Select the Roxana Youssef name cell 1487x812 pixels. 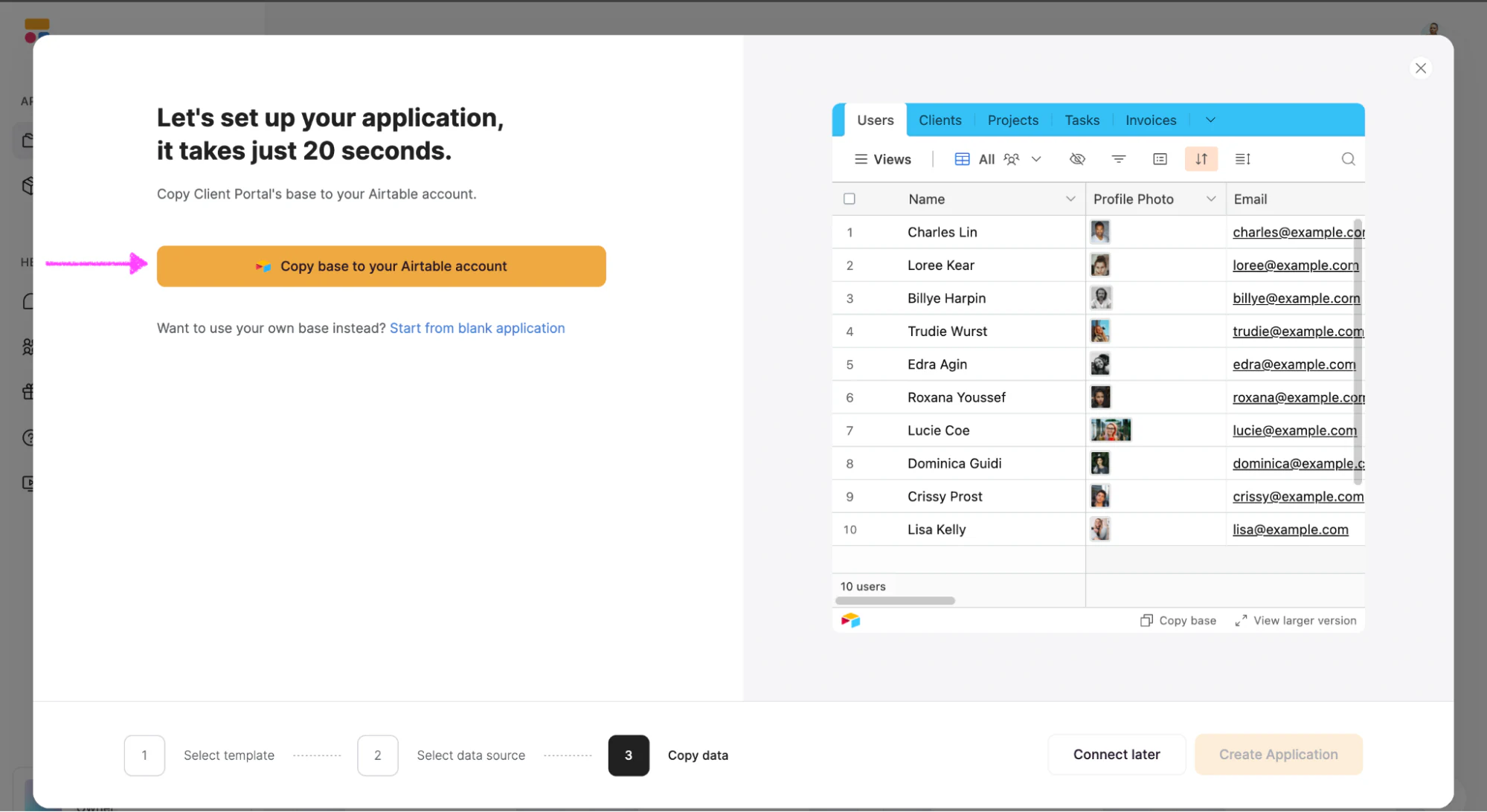958,397
